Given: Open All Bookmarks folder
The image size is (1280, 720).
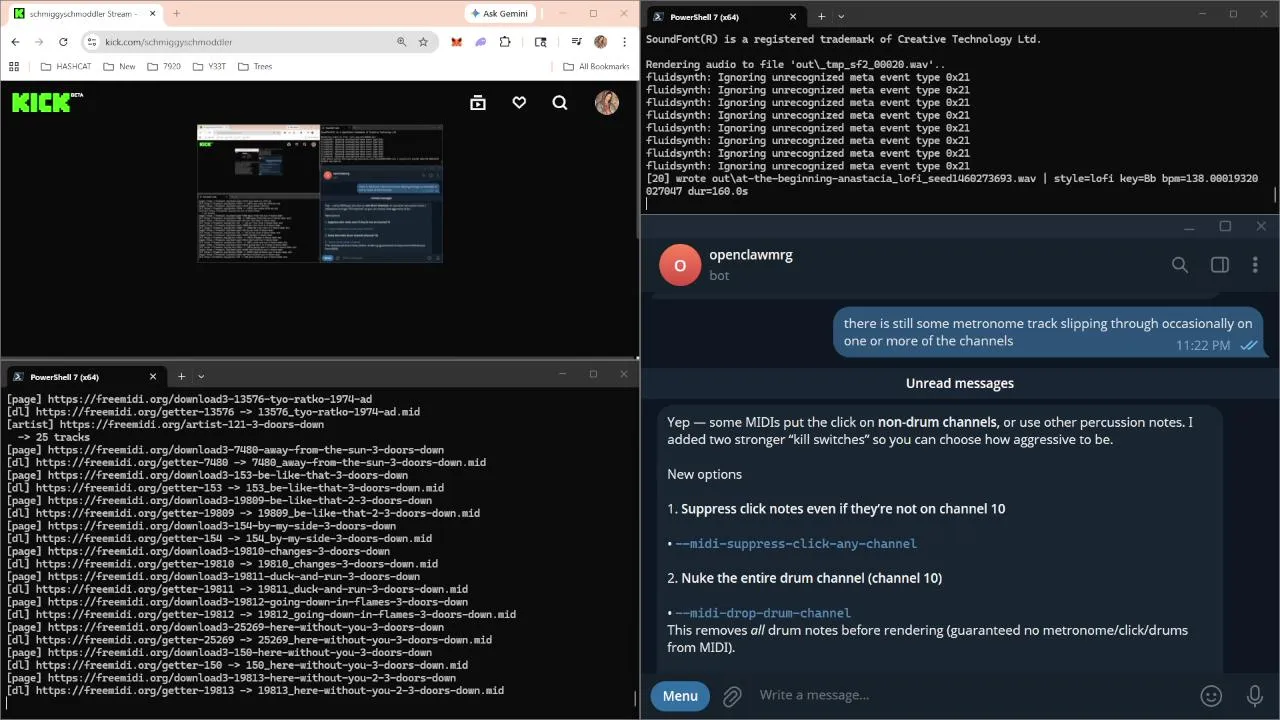Looking at the screenshot, I should coord(596,66).
